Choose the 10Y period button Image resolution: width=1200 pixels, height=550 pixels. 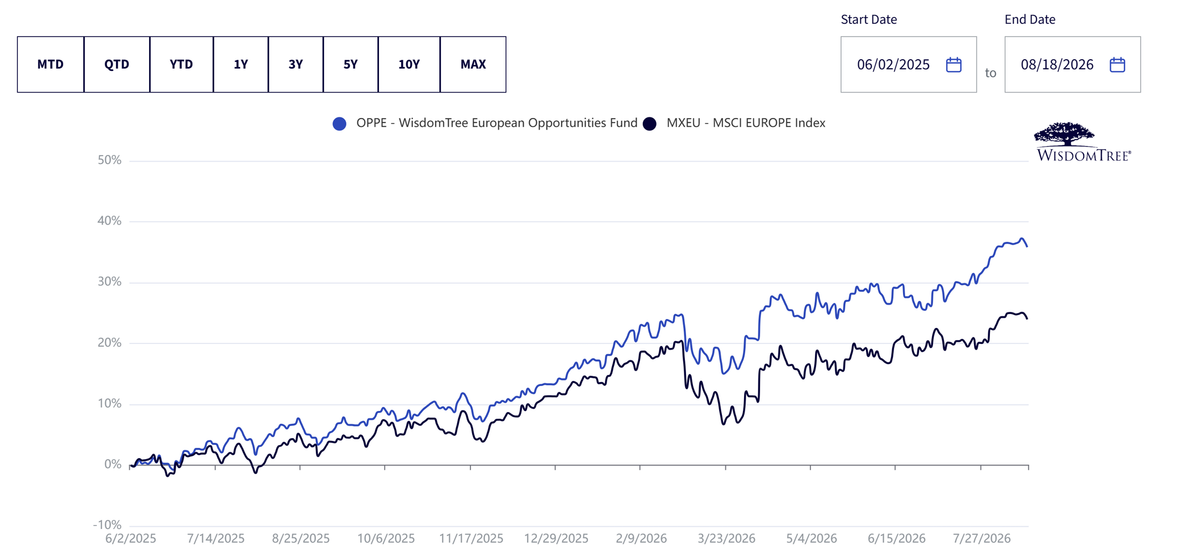(409, 64)
